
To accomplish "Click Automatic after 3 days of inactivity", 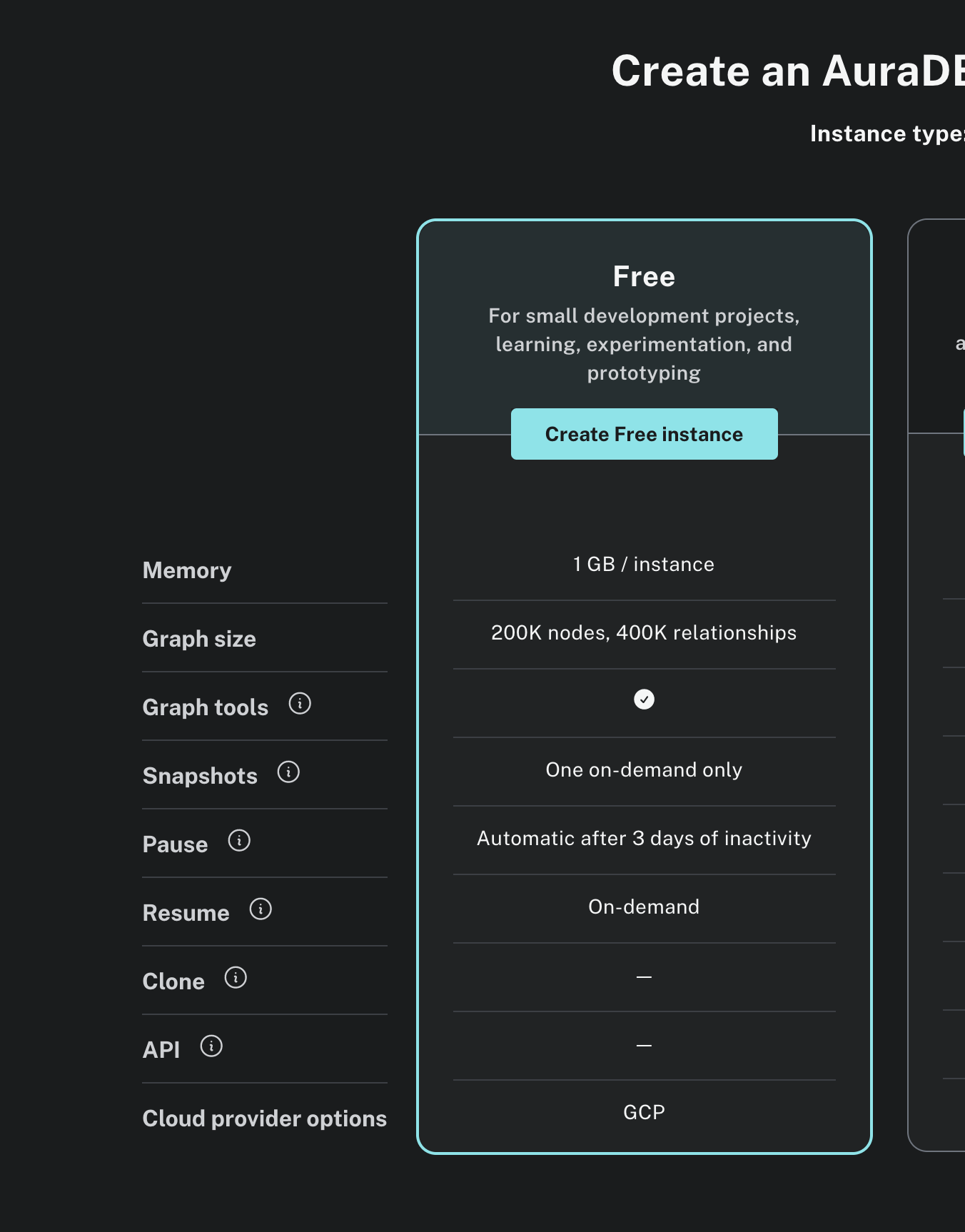I will [644, 839].
